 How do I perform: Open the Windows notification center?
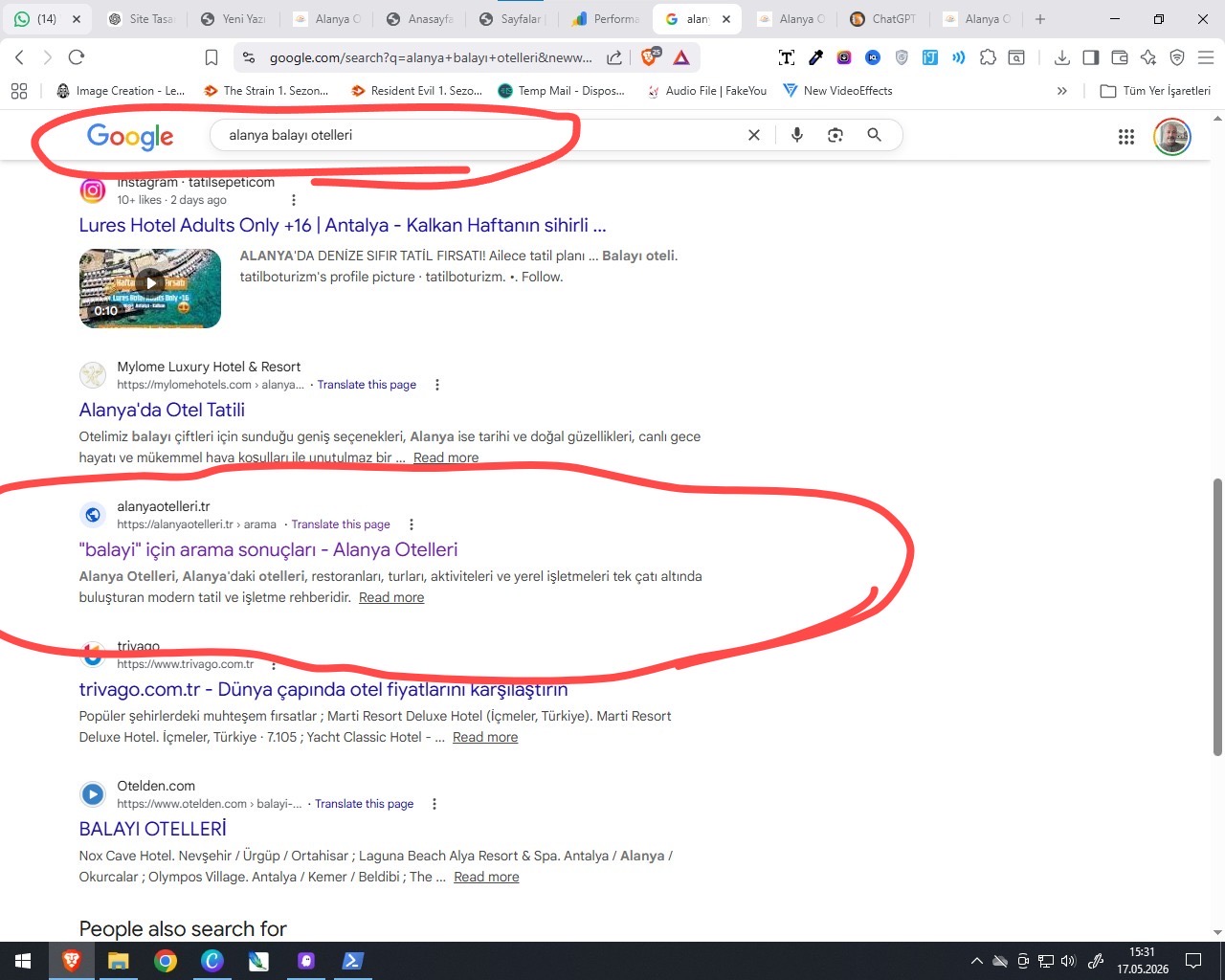1193,961
